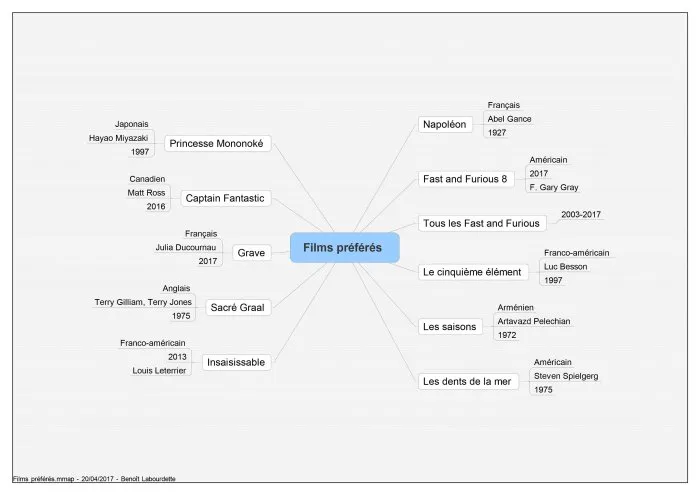This screenshot has height=495, width=700.
Task: Select the Insaisissable topic box
Action: 236,362
